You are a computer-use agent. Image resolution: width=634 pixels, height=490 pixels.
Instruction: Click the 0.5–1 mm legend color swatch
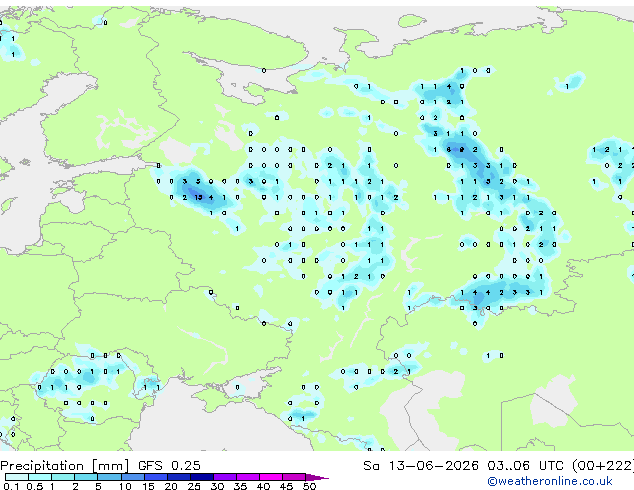(x=40, y=477)
